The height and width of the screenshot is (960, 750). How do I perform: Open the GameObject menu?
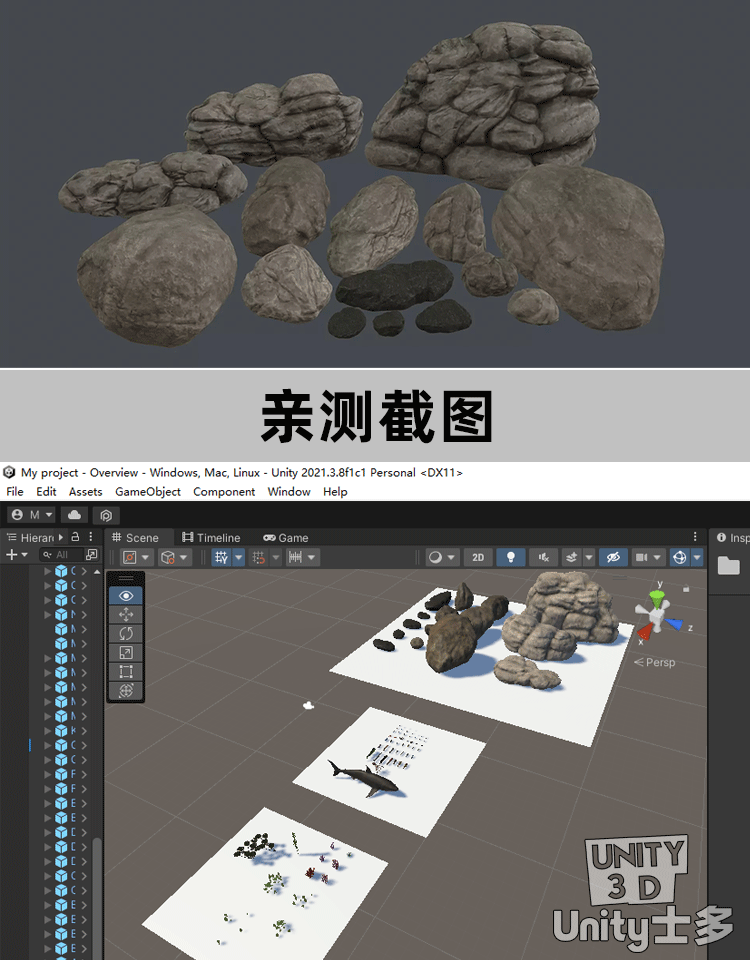(148, 492)
